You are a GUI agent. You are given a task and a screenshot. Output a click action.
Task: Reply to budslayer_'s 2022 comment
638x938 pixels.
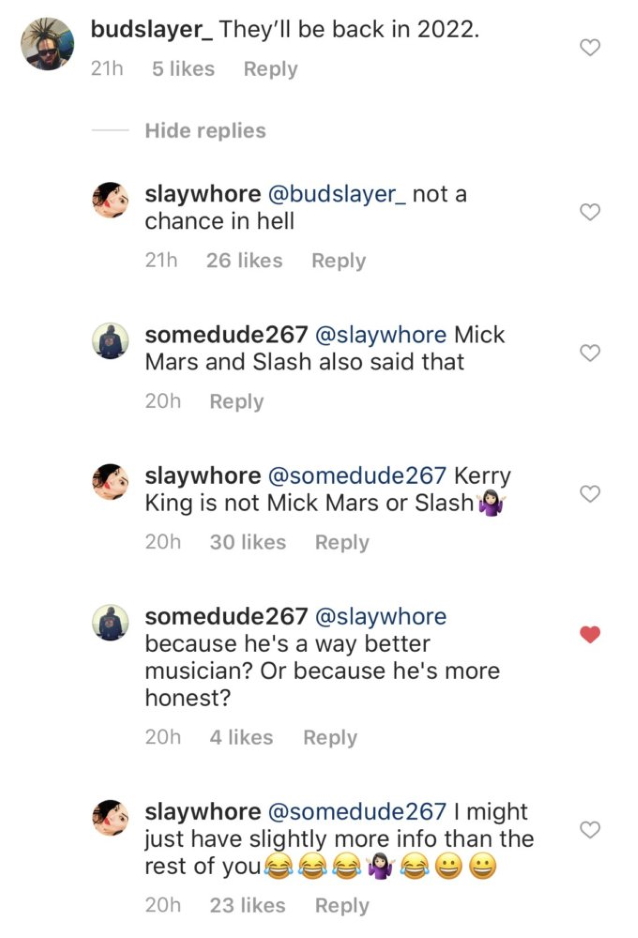pos(270,69)
